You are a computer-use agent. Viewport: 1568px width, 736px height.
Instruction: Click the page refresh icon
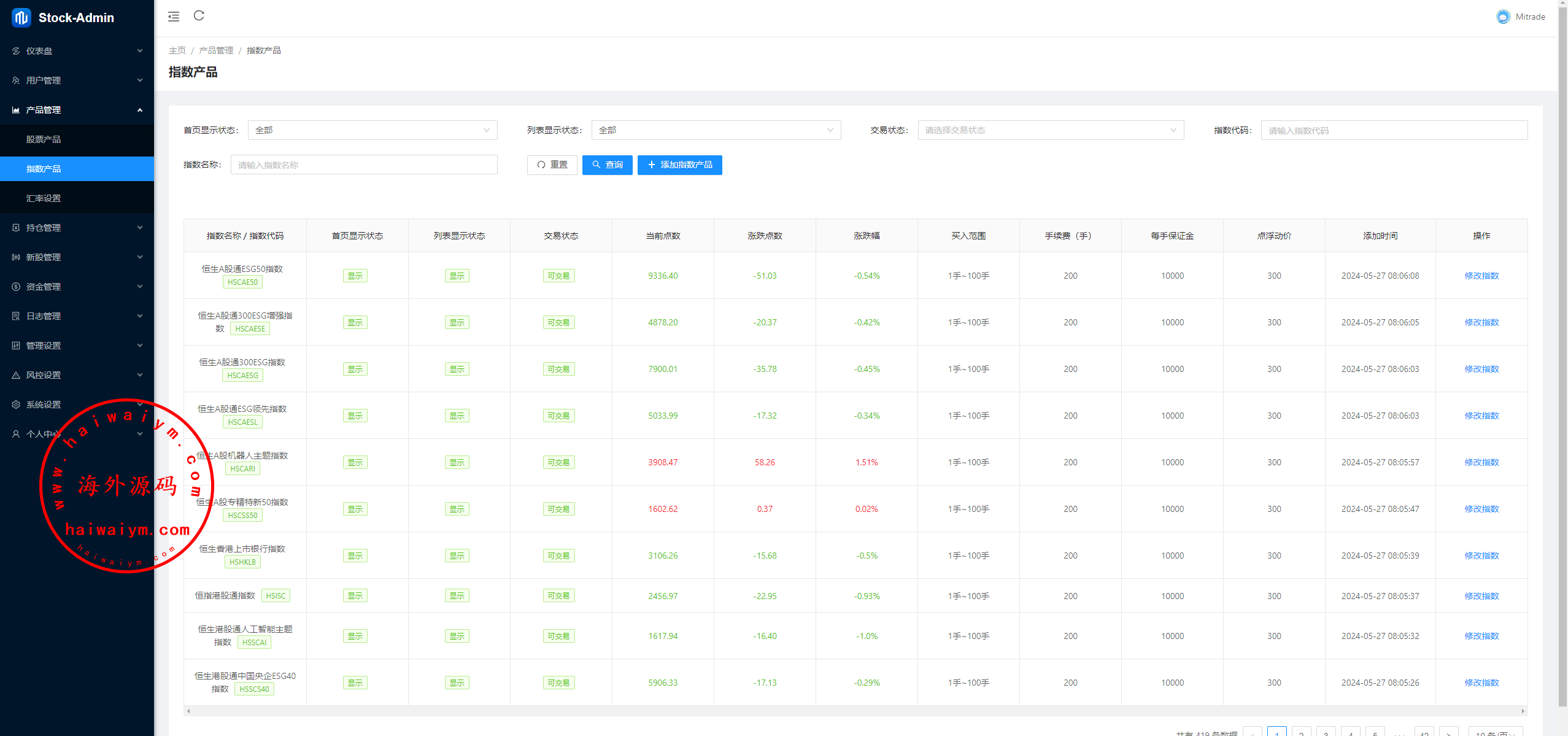pos(199,16)
